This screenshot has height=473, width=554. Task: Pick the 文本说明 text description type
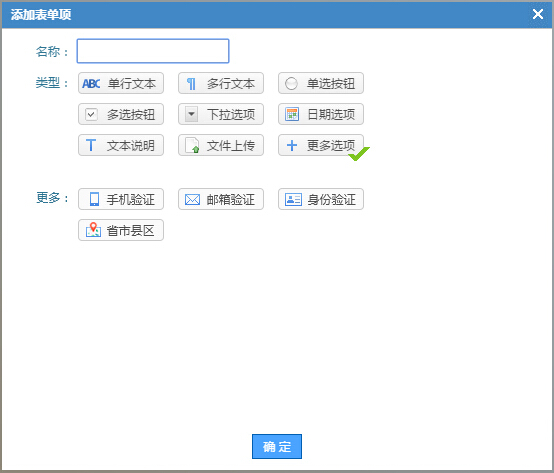pos(121,145)
